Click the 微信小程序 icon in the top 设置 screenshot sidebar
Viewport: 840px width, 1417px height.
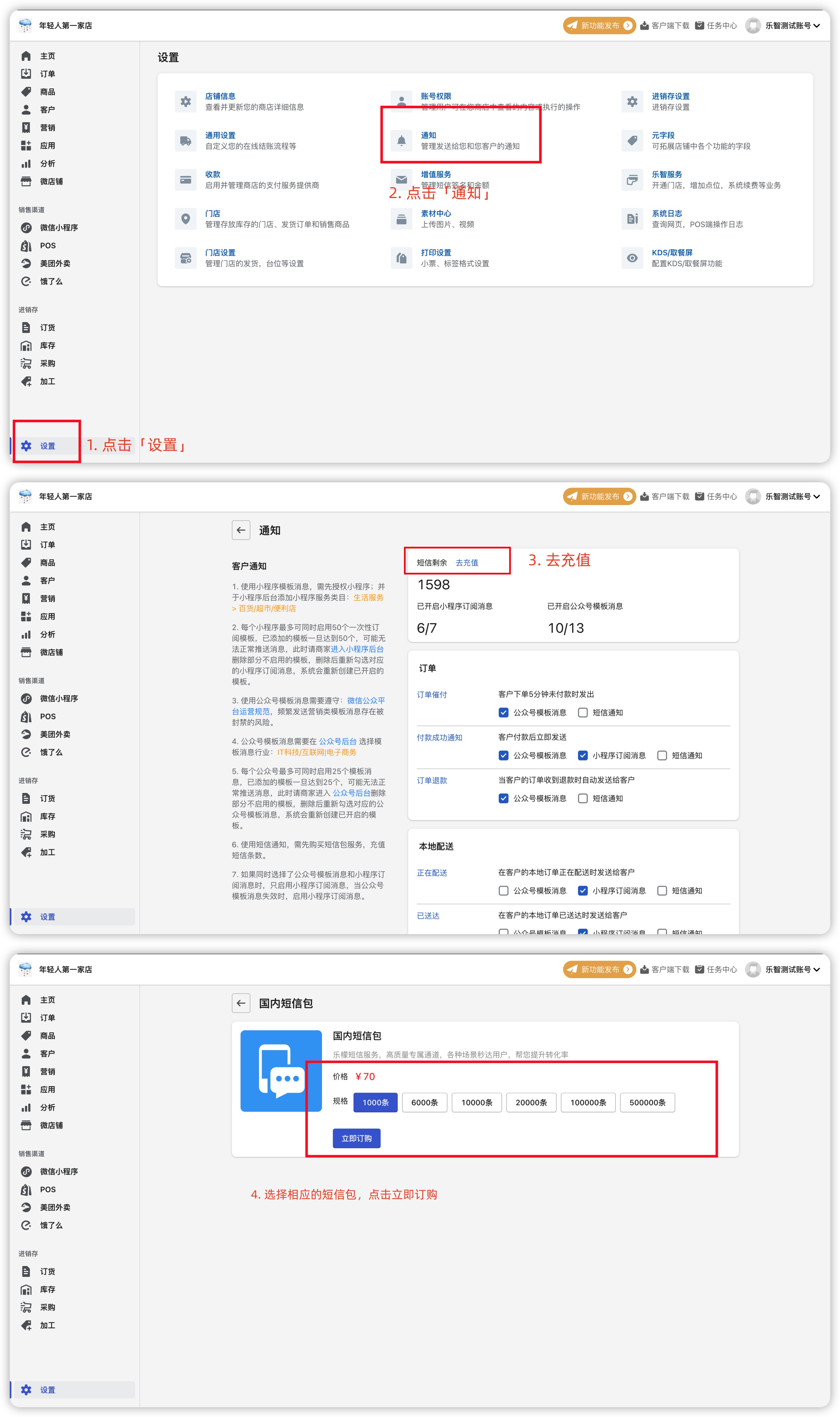click(26, 228)
